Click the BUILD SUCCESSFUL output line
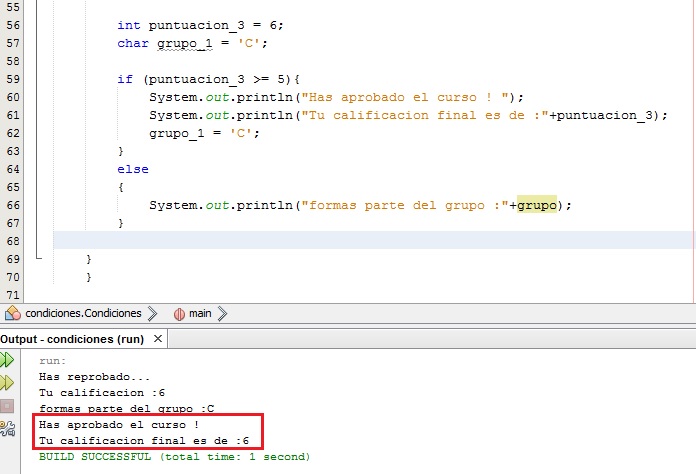The image size is (696, 474). (x=174, y=456)
